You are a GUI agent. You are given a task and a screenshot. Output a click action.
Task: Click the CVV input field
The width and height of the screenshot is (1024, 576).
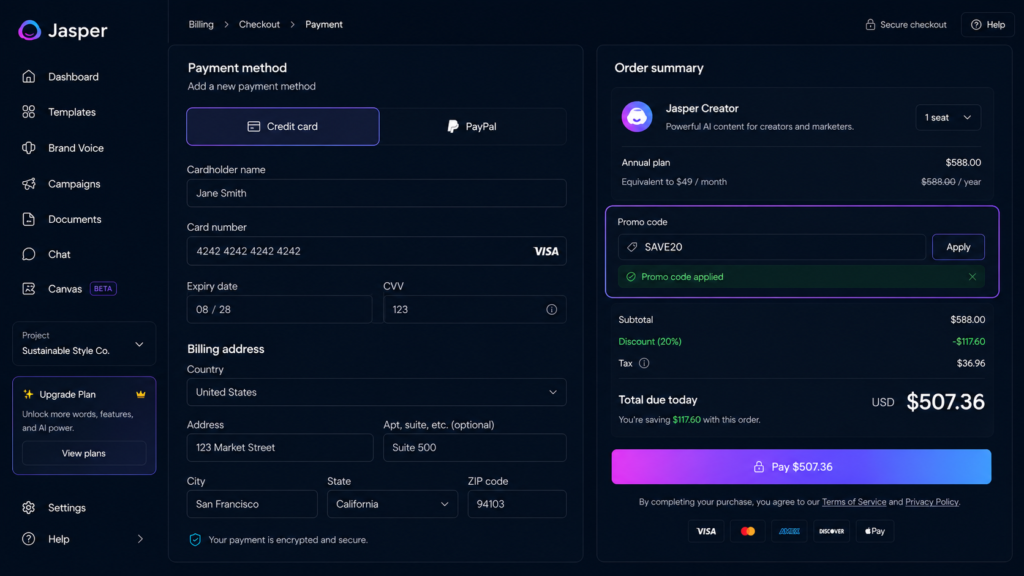tap(475, 310)
